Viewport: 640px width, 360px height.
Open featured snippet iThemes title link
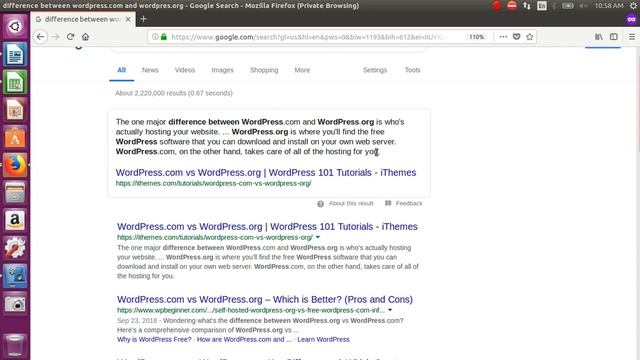[x=266, y=173]
